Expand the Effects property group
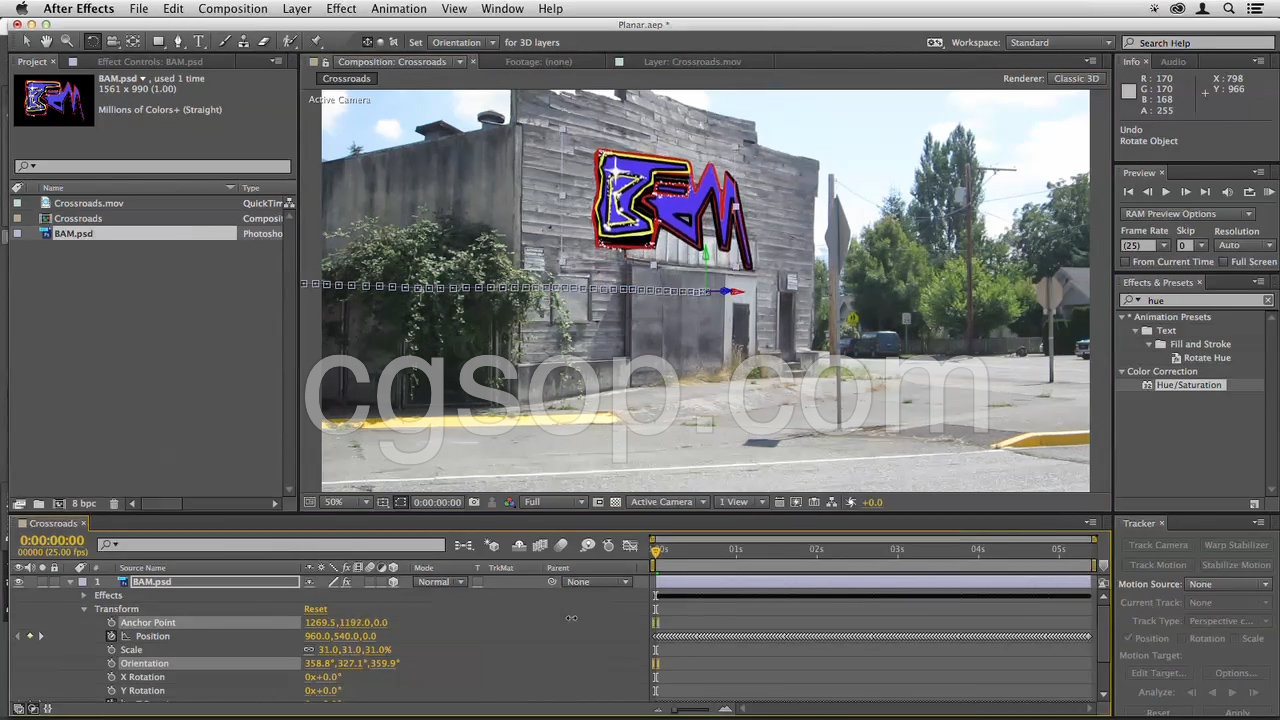 pyautogui.click(x=84, y=596)
